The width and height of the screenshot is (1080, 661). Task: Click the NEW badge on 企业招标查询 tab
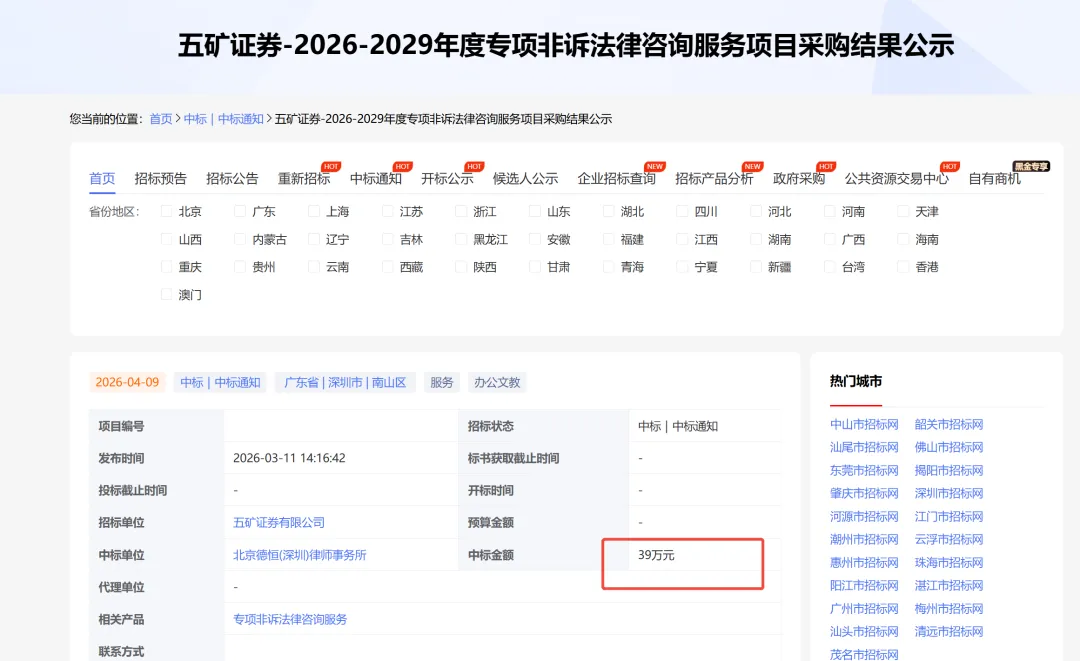(x=653, y=164)
